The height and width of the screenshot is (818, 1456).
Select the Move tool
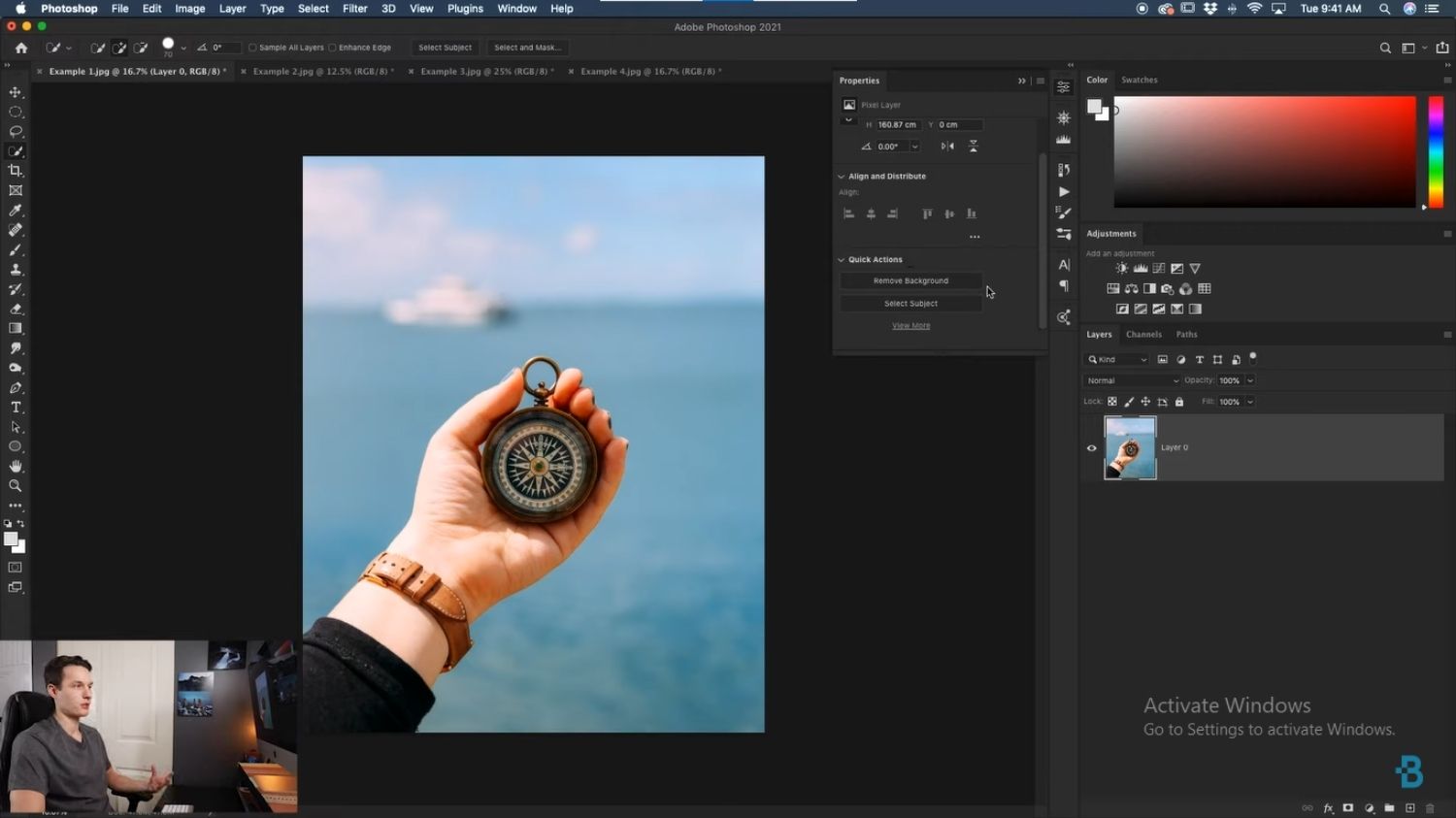pos(16,90)
